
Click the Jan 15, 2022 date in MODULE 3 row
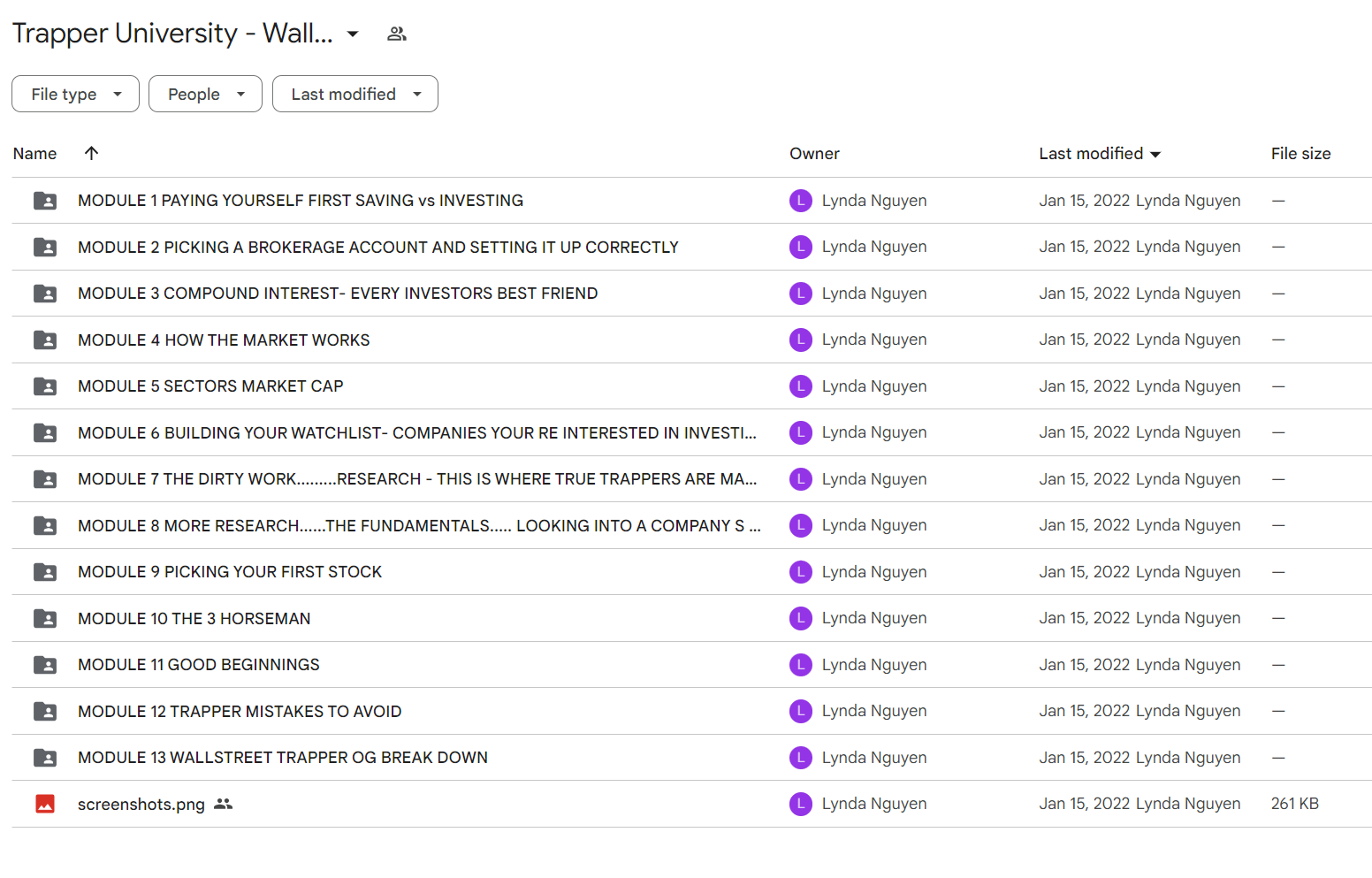click(x=1085, y=294)
